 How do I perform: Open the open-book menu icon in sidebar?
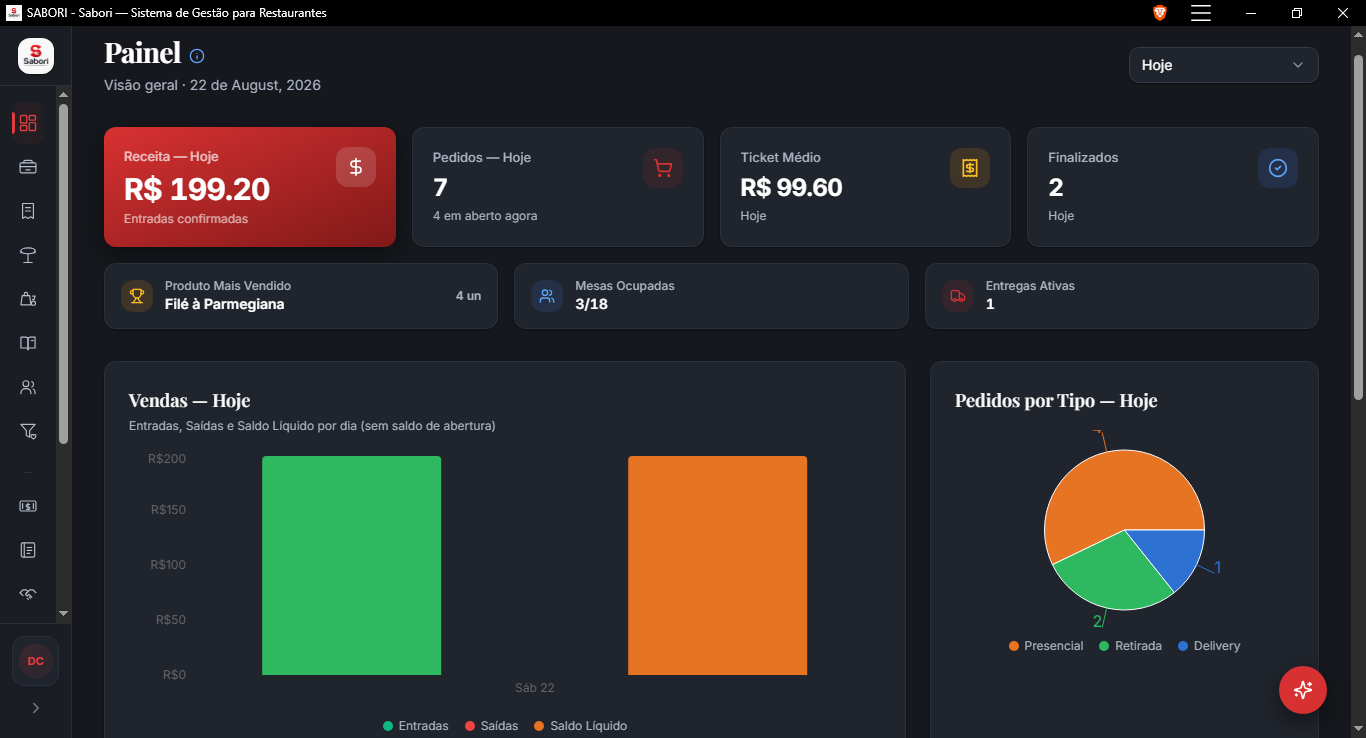[x=28, y=343]
